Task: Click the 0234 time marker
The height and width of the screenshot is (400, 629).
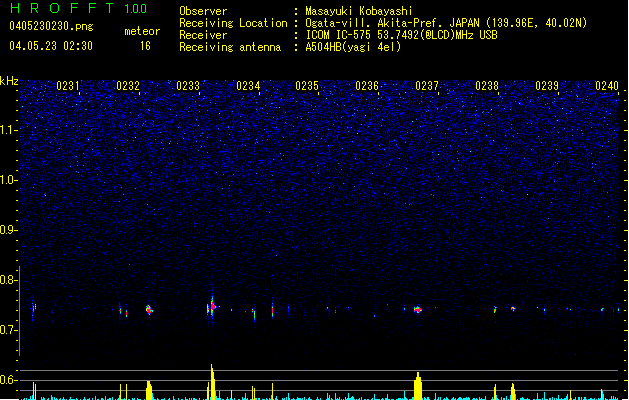Action: click(x=248, y=86)
